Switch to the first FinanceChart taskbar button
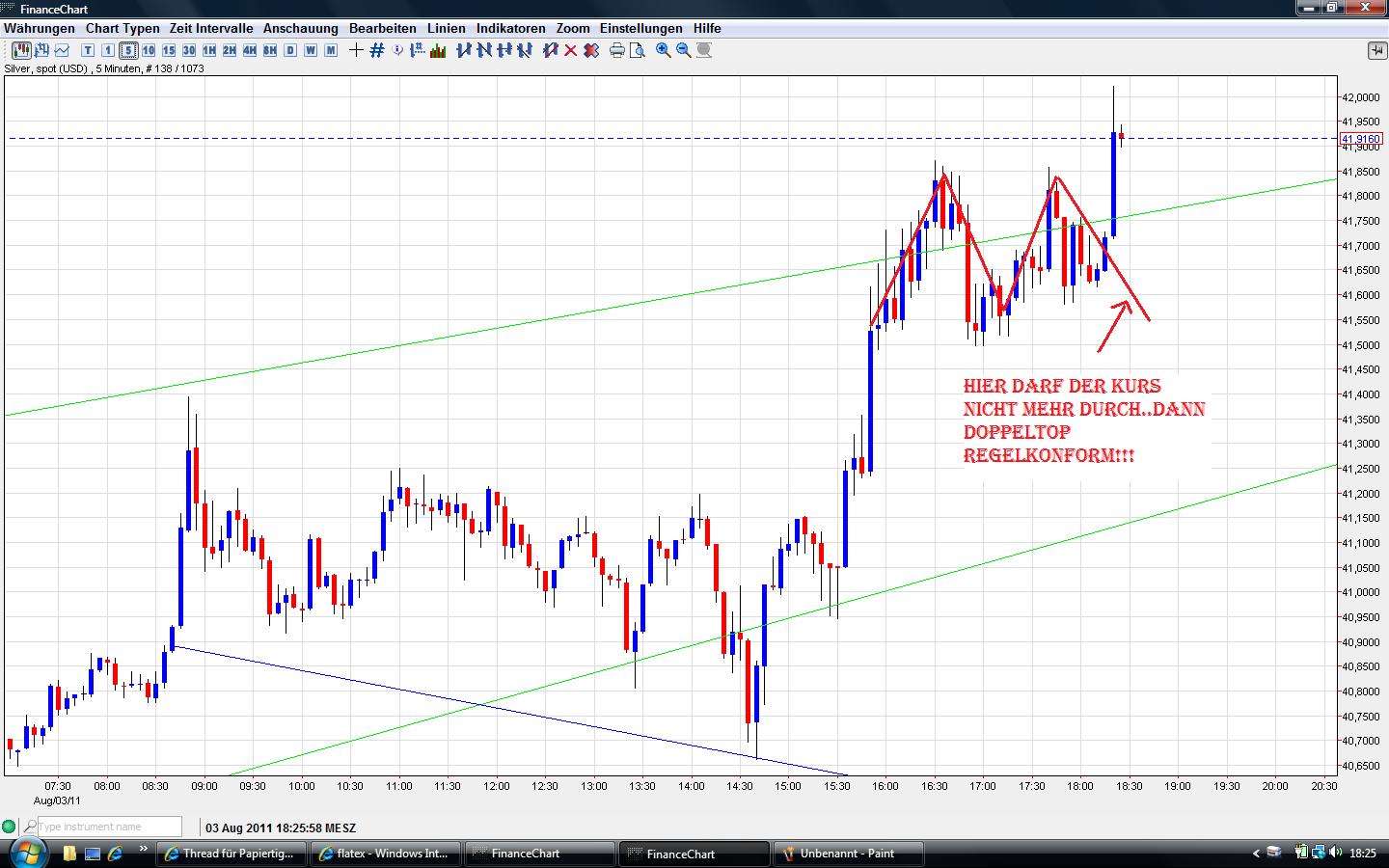1389x868 pixels. click(x=540, y=854)
